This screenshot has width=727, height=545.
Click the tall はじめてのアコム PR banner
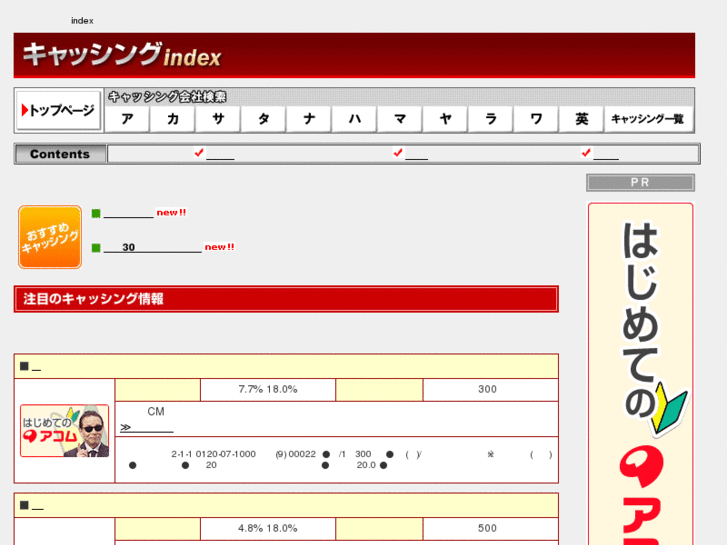(640, 374)
